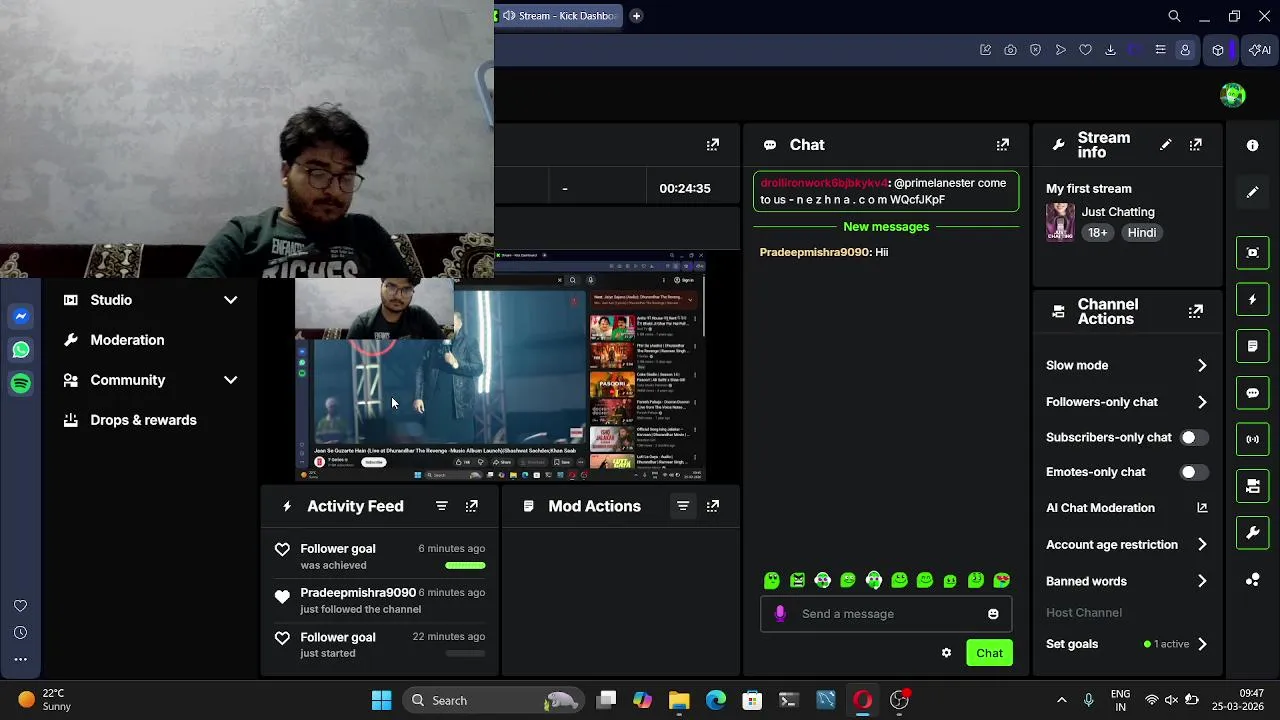Image resolution: width=1280 pixels, height=720 pixels.
Task: Open the browser profile icon
Action: (1185, 50)
